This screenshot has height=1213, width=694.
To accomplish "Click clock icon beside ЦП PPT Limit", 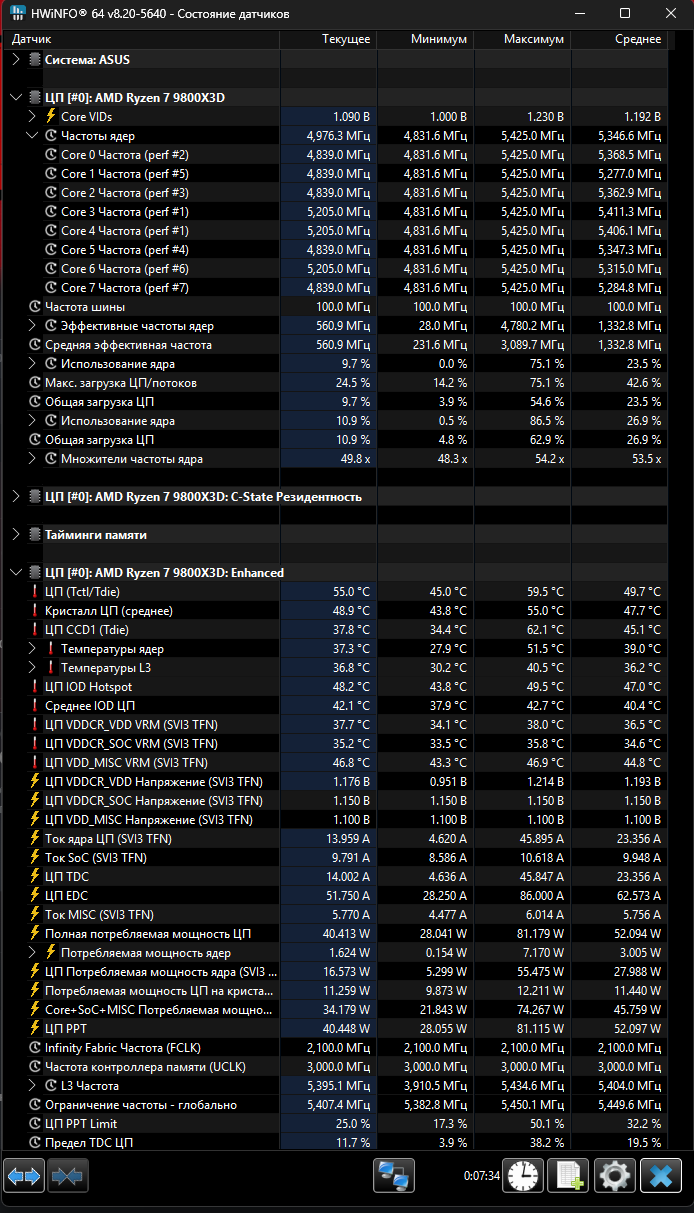I will (x=35, y=1124).
